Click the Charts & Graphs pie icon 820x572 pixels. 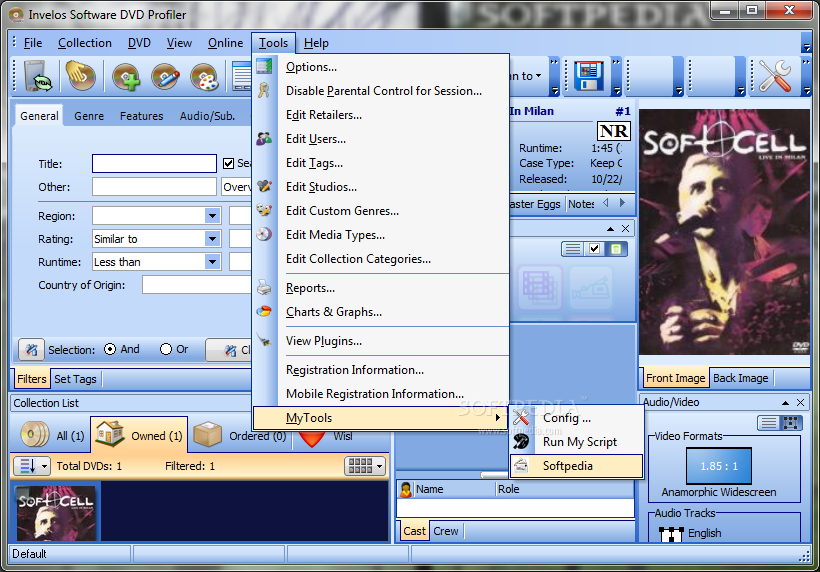(x=264, y=312)
